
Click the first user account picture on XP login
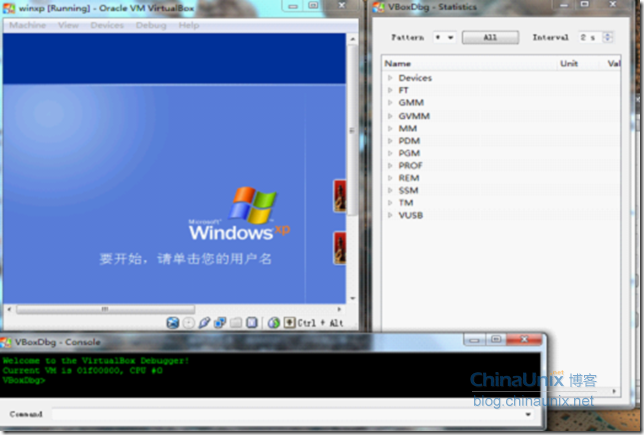[x=340, y=196]
